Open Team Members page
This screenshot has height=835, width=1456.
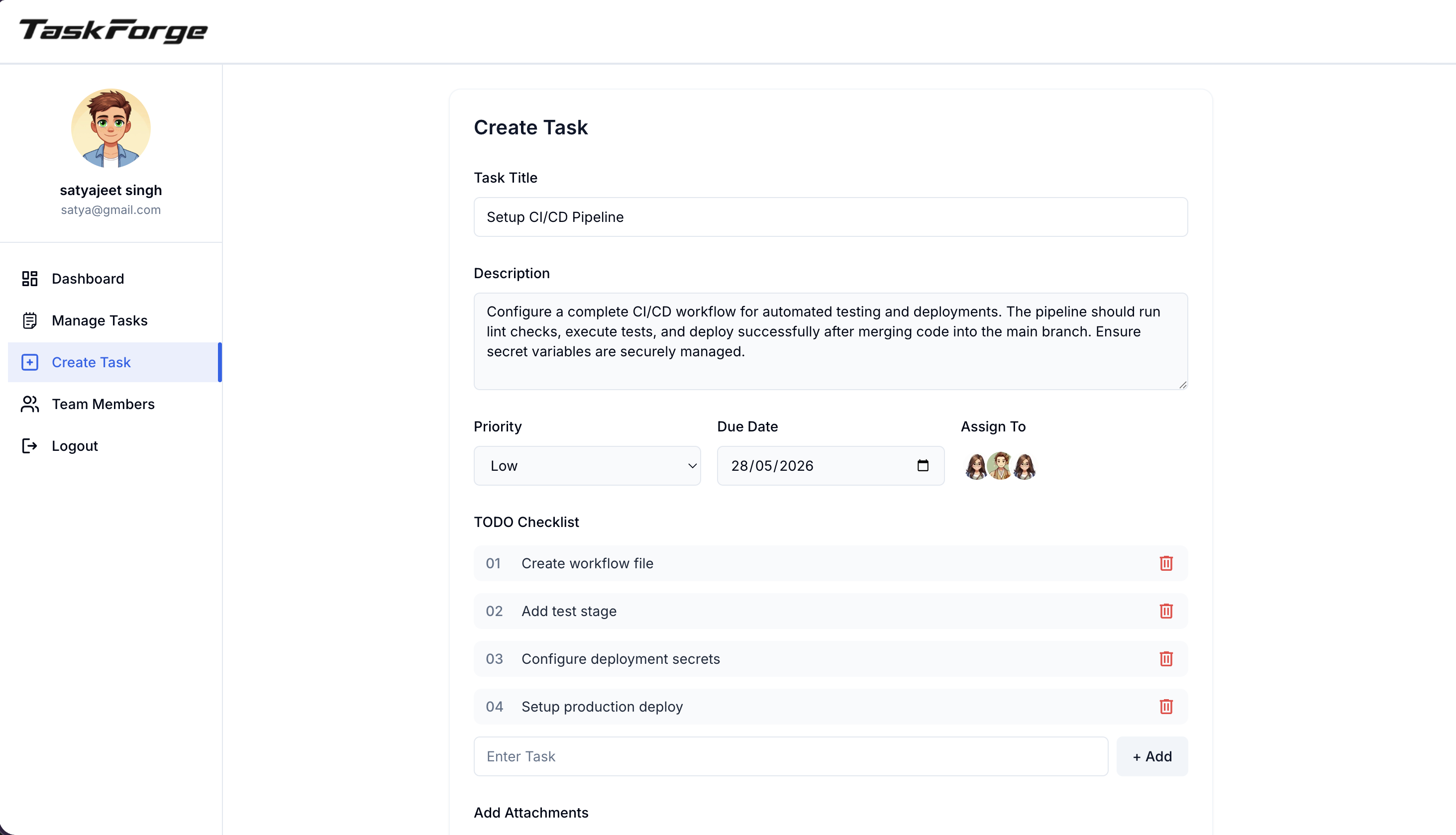click(x=114, y=404)
